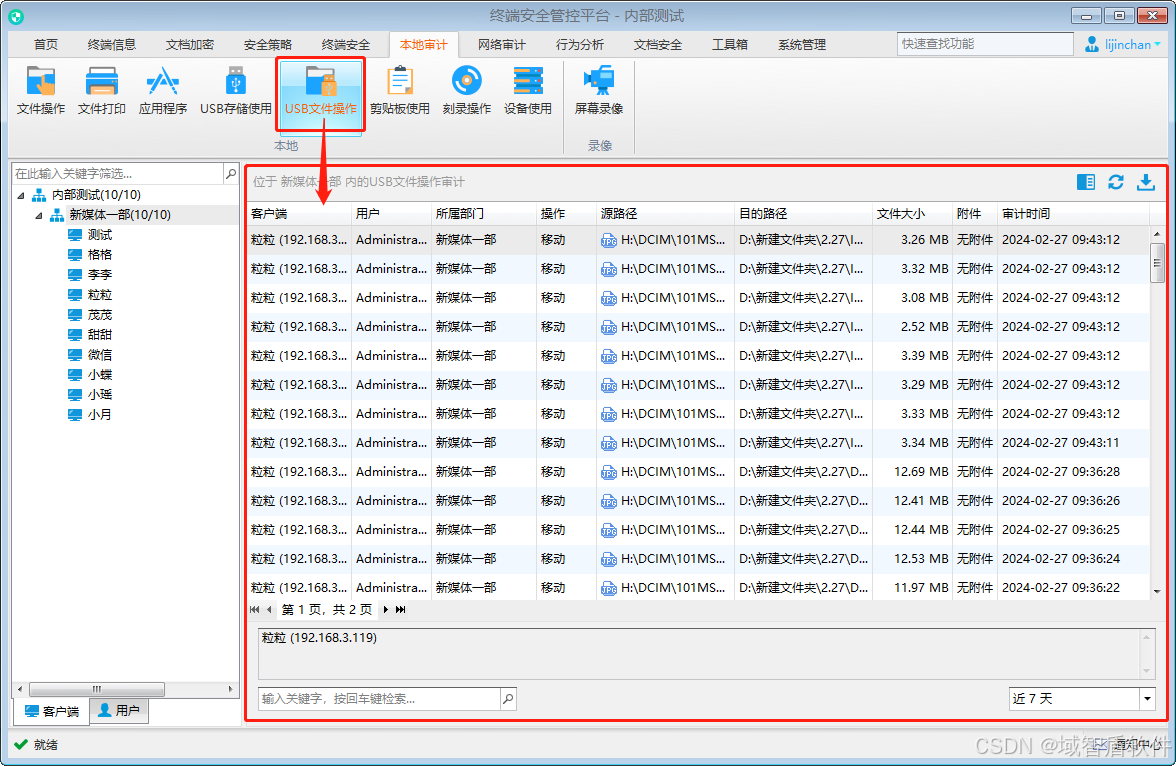Refresh the USB file audit list
Viewport: 1176px width, 766px height.
pyautogui.click(x=1116, y=182)
